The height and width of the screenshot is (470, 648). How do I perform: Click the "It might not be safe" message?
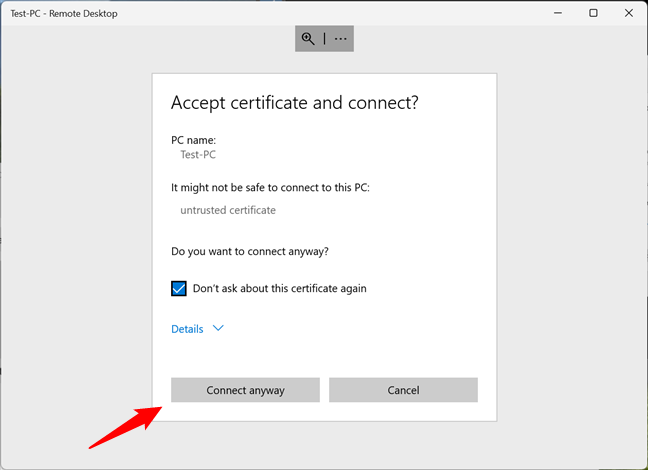point(270,188)
